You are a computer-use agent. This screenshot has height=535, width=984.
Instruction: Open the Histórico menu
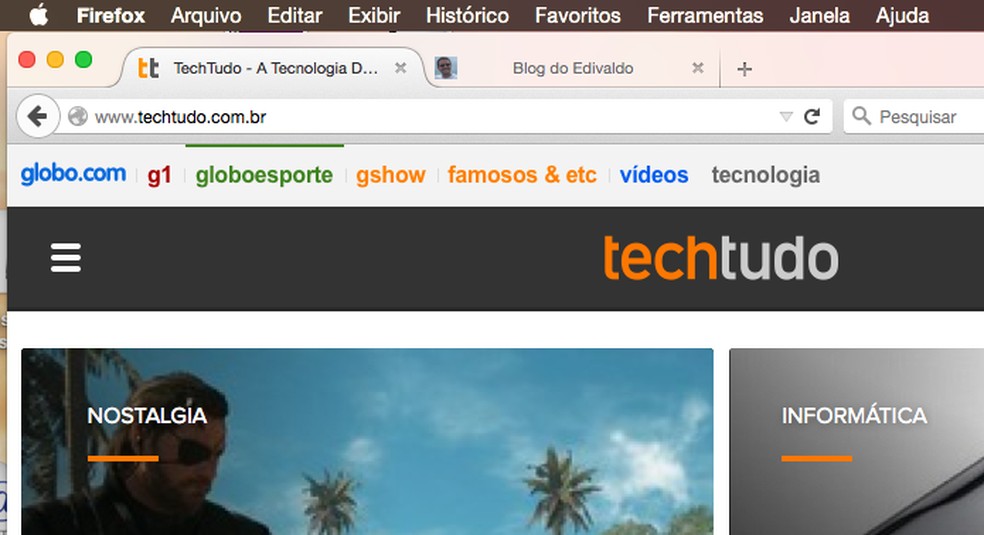467,15
